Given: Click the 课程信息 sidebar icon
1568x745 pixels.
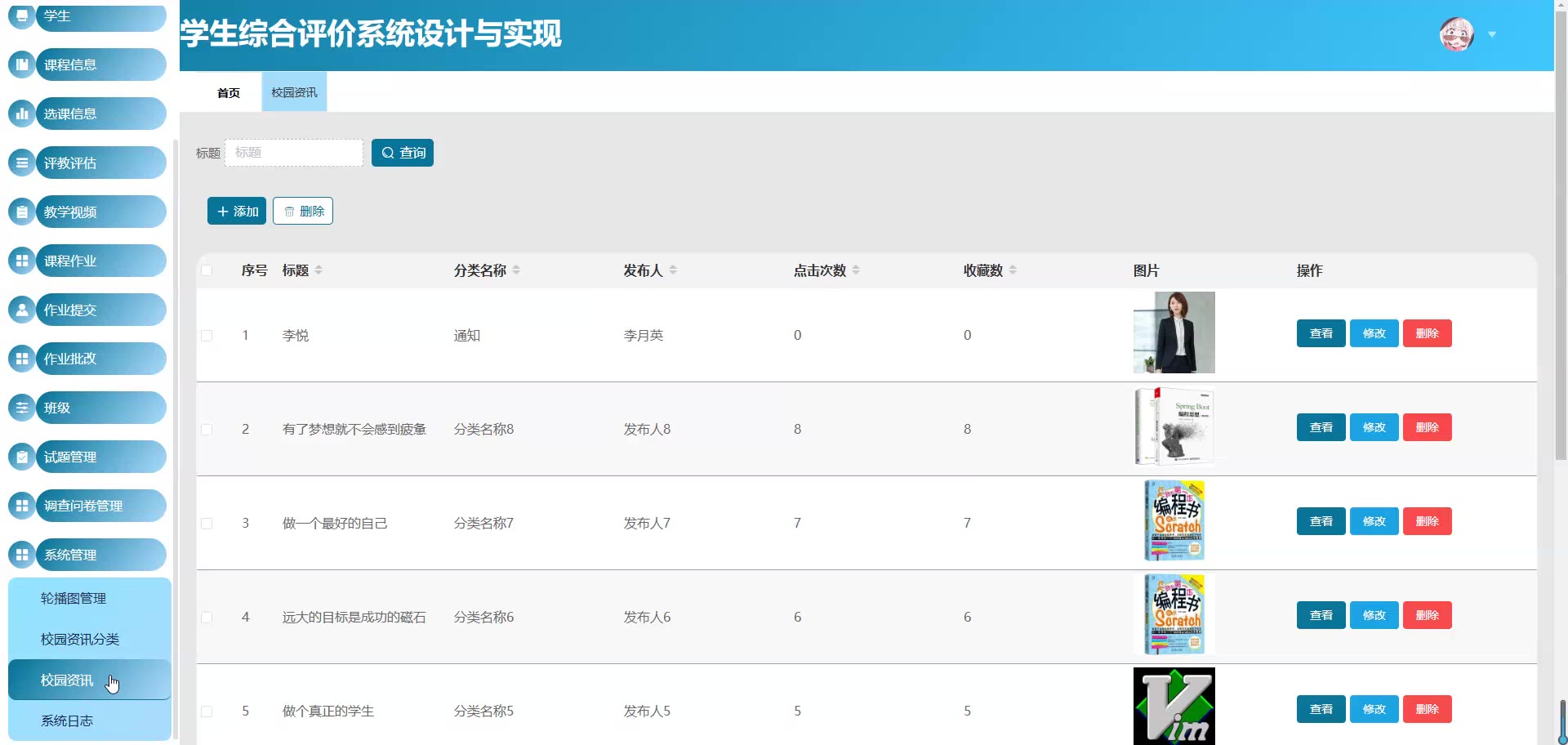Looking at the screenshot, I should pyautogui.click(x=22, y=65).
